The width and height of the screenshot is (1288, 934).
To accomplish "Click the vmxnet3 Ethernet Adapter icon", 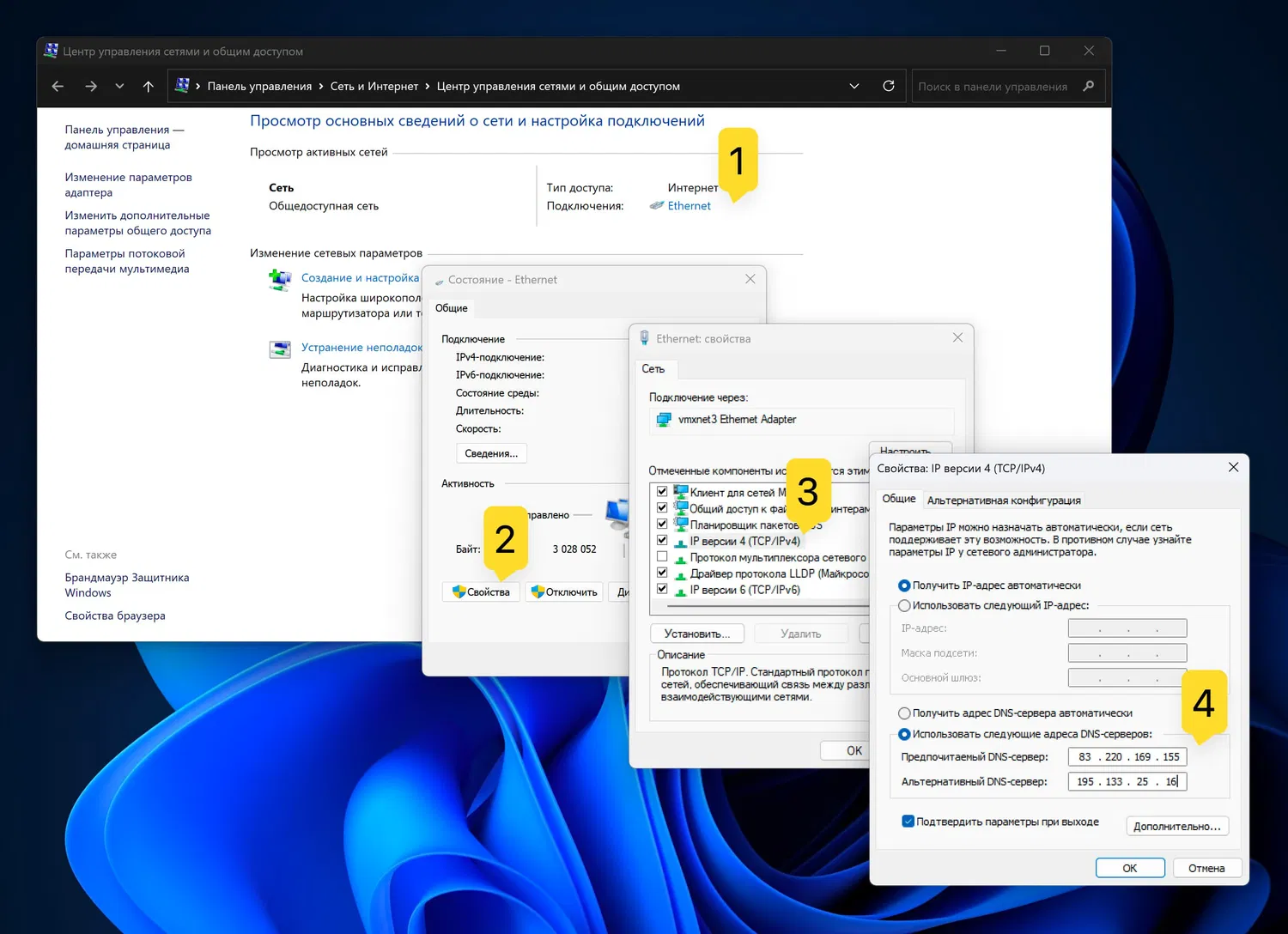I will point(664,420).
